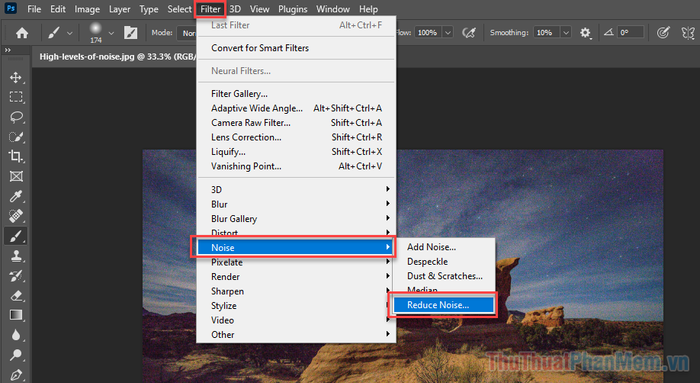
Task: Select the Rectangular Marquee tool
Action: [16, 97]
